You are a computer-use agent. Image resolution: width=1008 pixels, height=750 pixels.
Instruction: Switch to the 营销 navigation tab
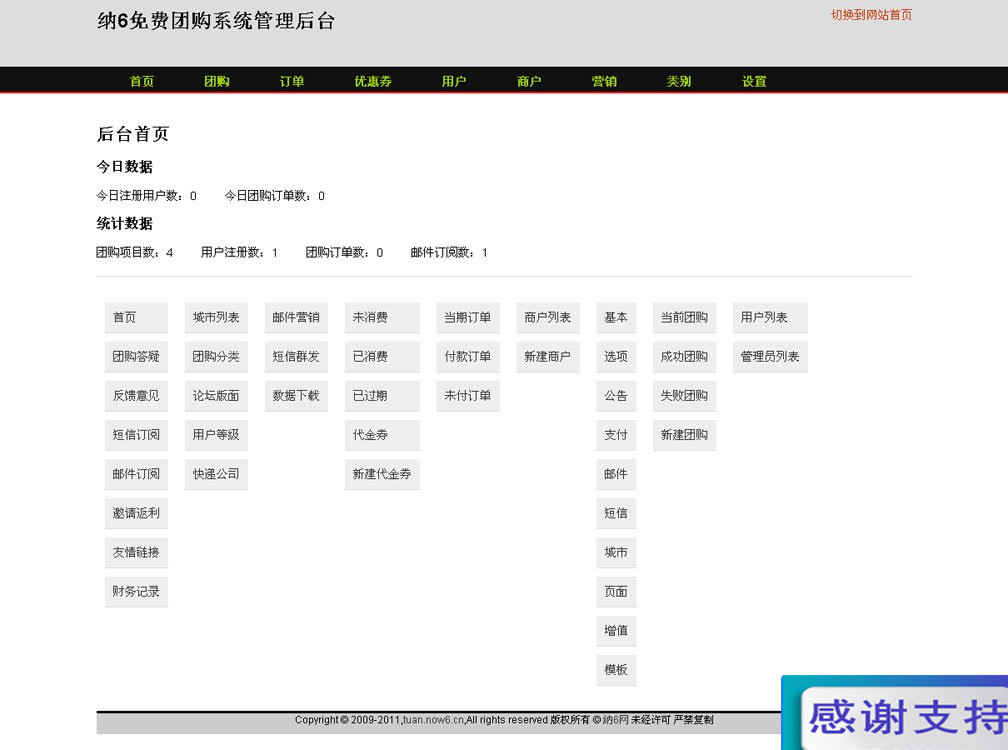[604, 81]
